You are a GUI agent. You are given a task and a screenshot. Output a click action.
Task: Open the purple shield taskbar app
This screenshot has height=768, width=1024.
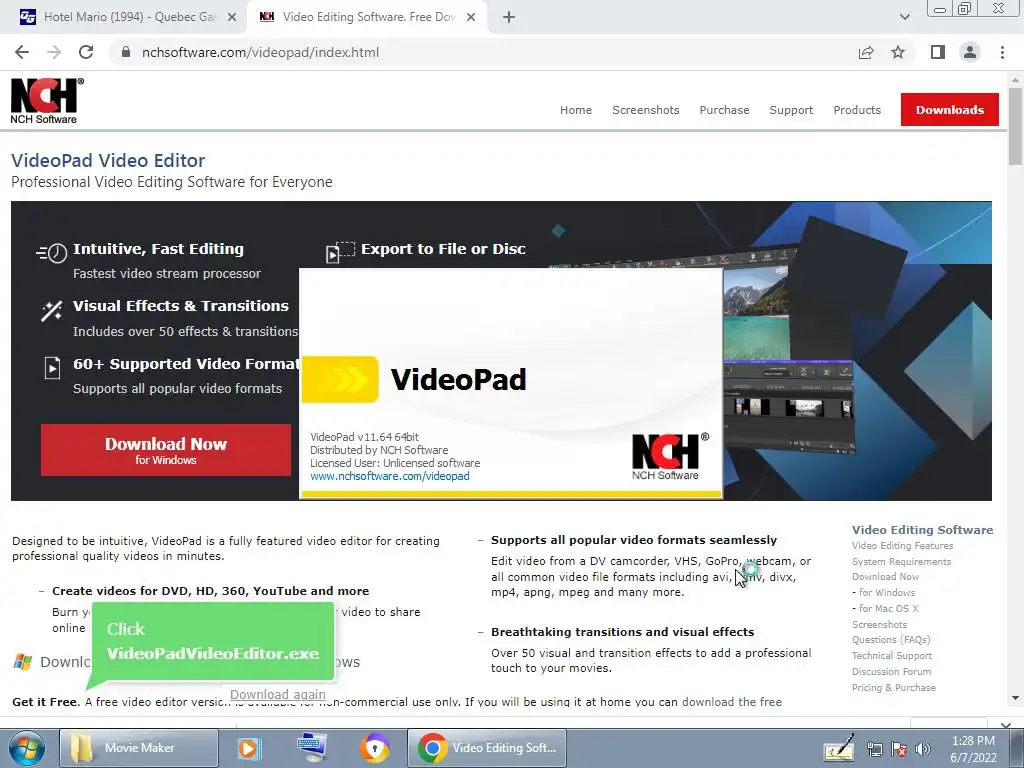pos(375,748)
